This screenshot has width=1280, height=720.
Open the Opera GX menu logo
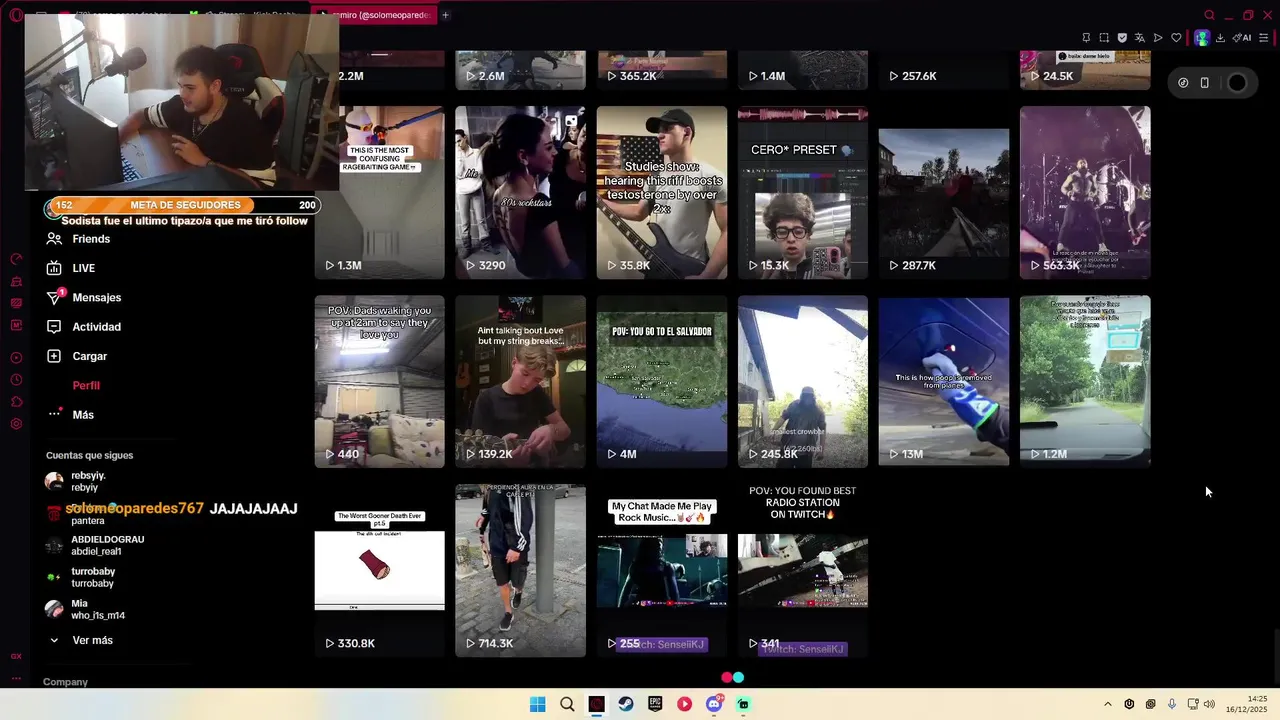15,15
